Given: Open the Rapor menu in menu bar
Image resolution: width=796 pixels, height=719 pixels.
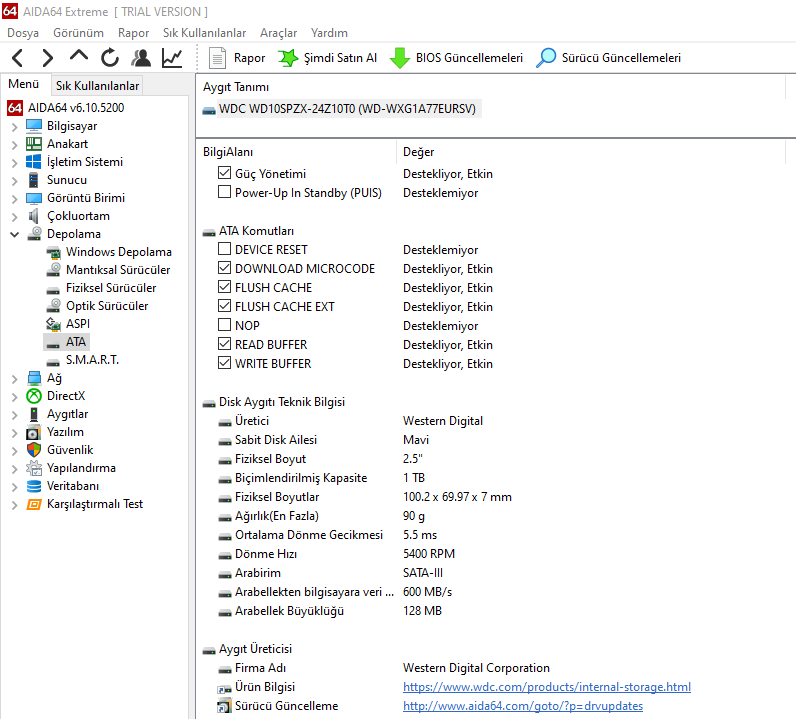Looking at the screenshot, I should pyautogui.click(x=133, y=33).
